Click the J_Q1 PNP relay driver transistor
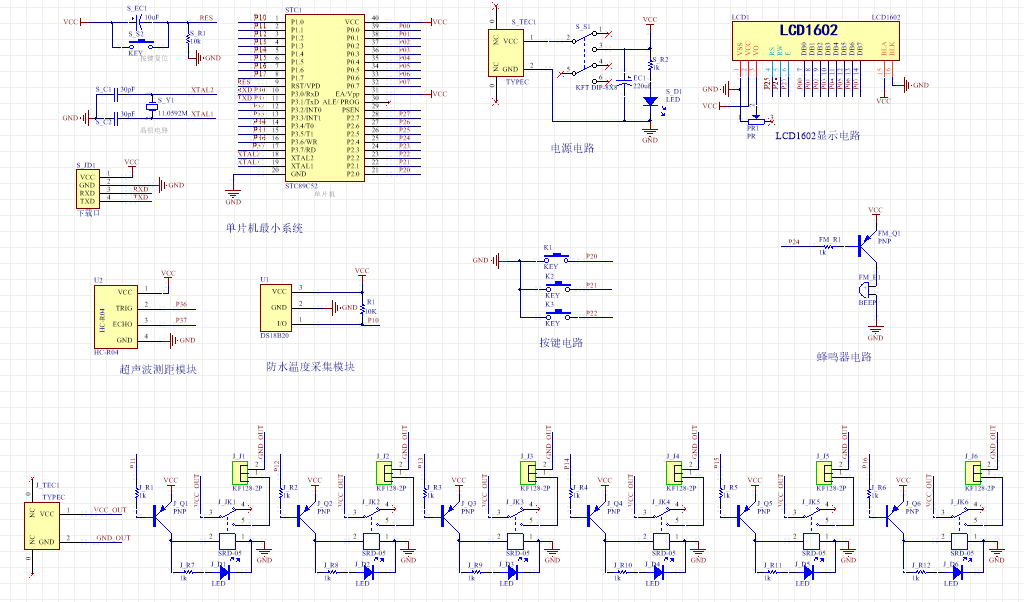This screenshot has height=602, width=1024. [161, 514]
